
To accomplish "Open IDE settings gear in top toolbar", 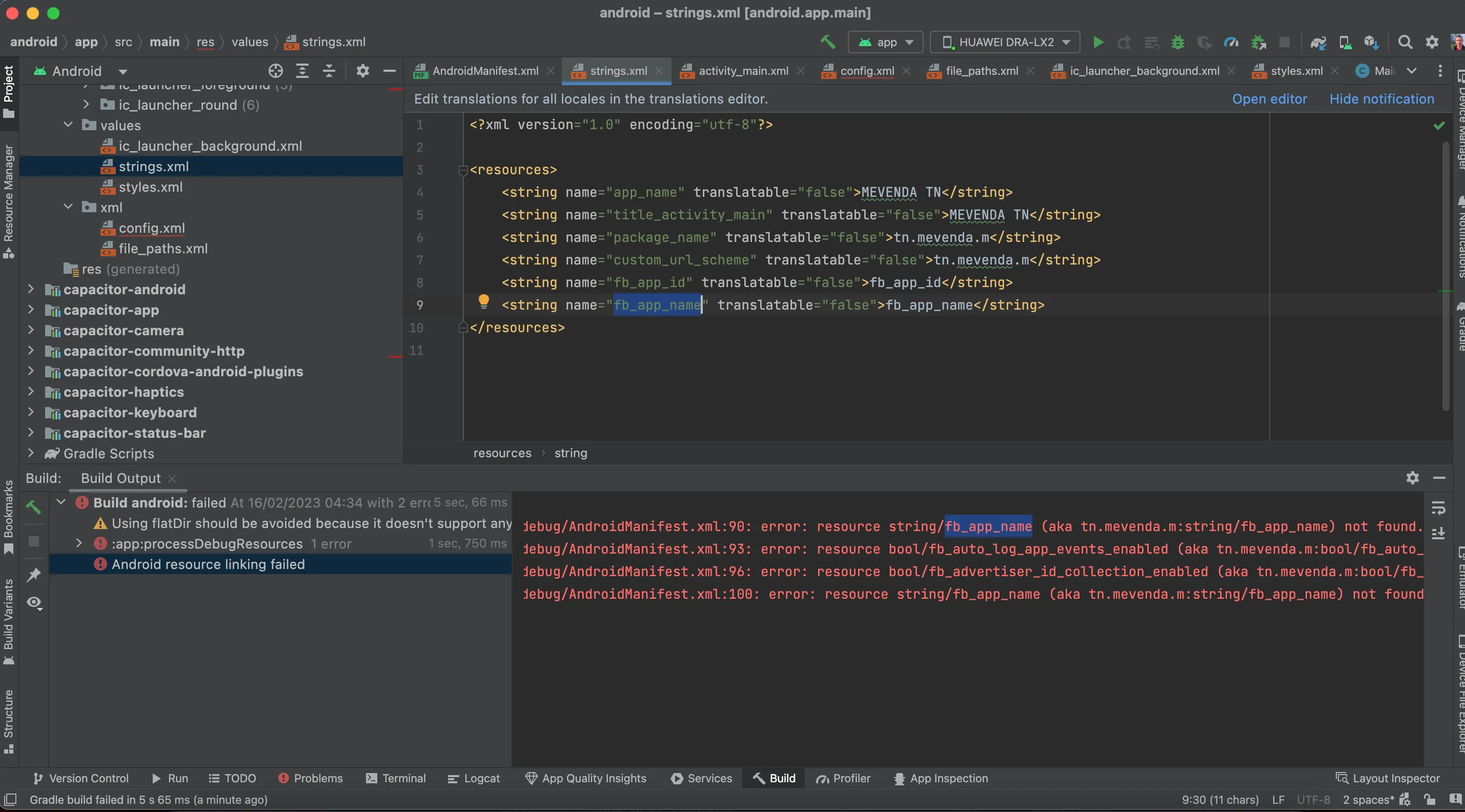I will (x=1432, y=42).
